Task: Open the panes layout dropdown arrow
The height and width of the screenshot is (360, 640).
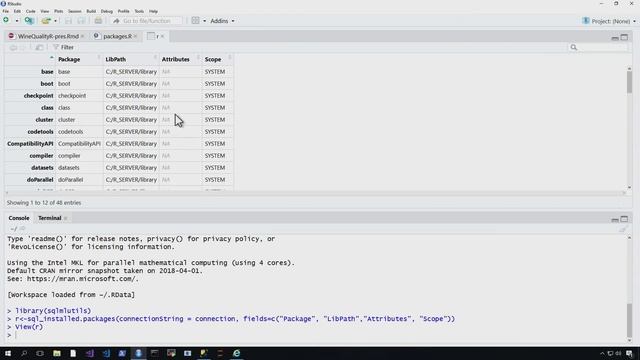Action: pos(204,21)
